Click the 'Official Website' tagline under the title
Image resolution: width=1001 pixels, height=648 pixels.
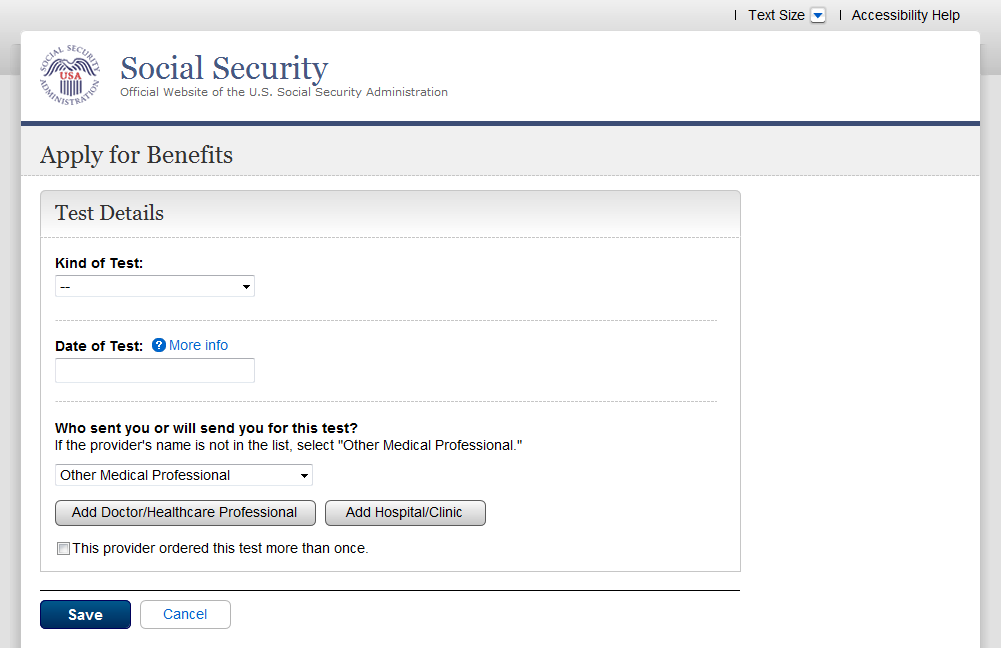point(284,92)
